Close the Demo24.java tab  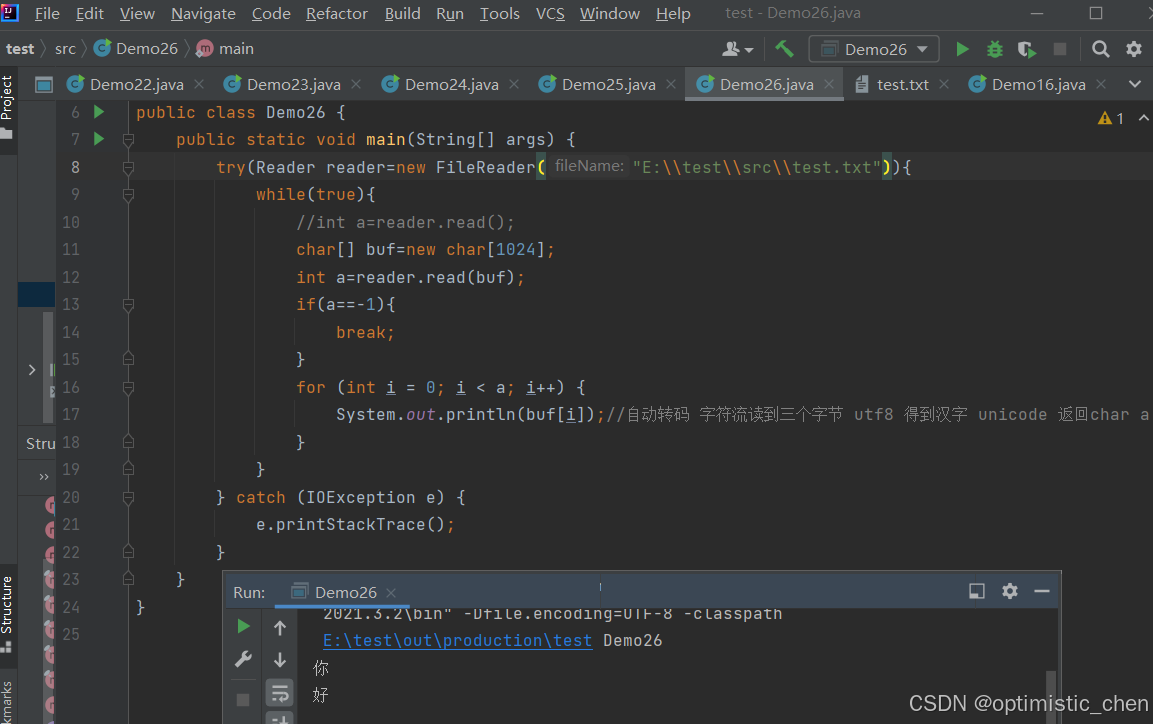[x=514, y=85]
